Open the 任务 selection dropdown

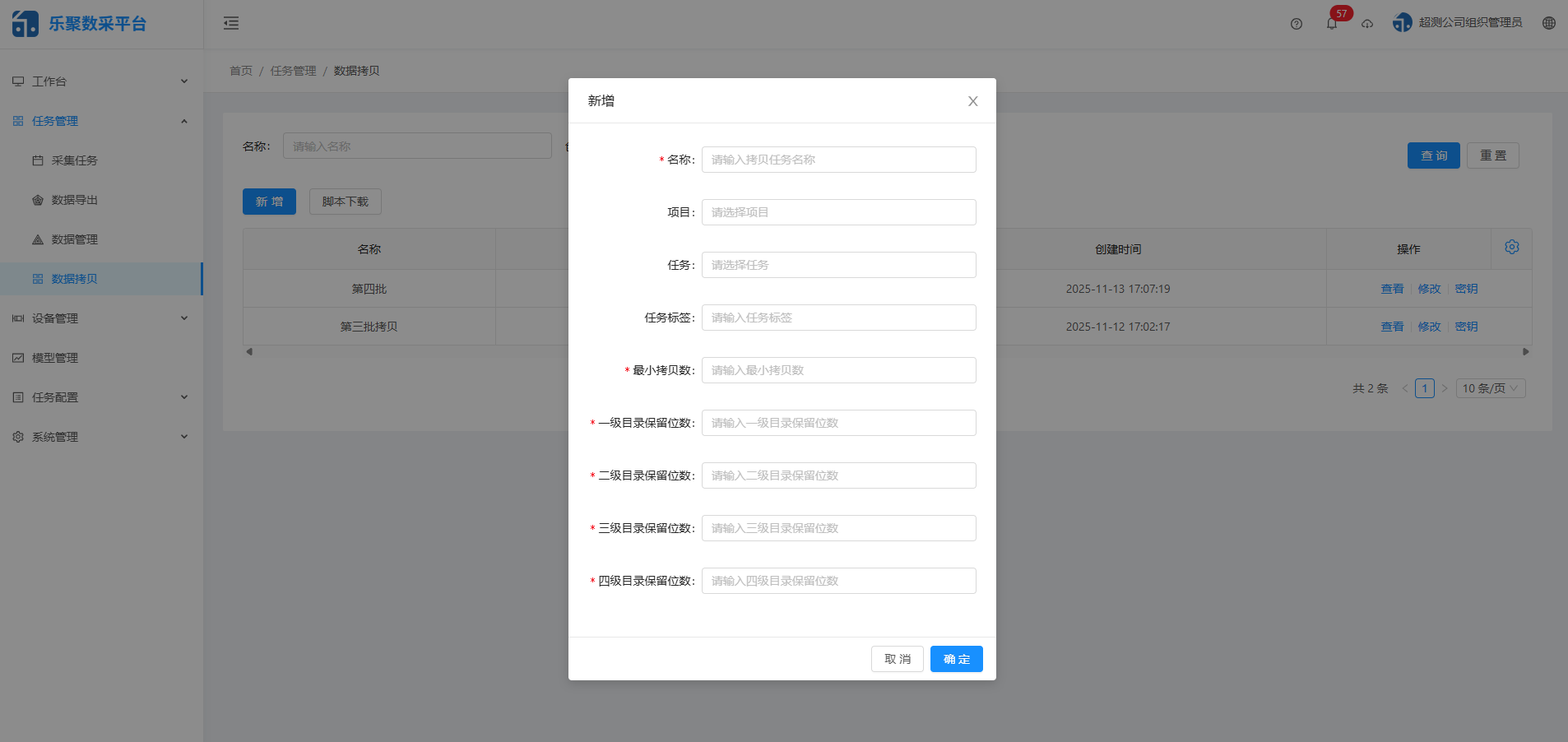838,265
